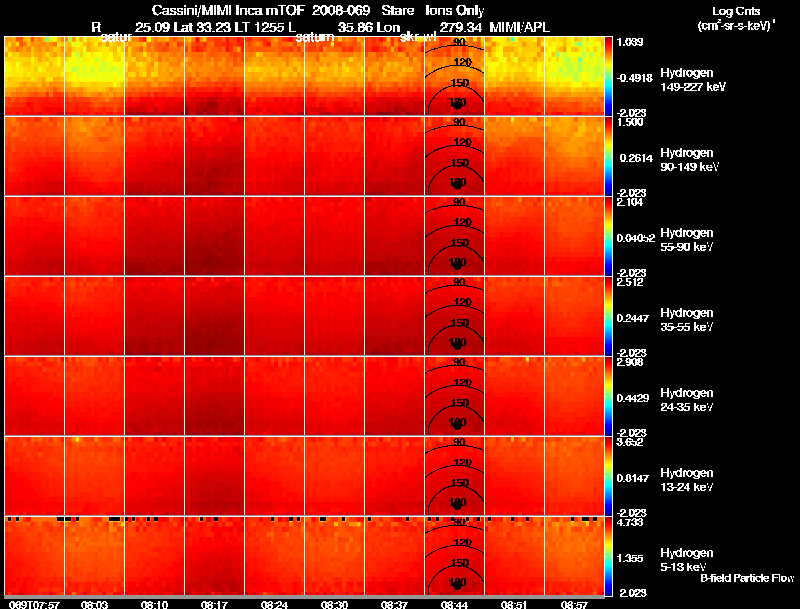Click the color scale bar for 149-227 keV

(608, 76)
